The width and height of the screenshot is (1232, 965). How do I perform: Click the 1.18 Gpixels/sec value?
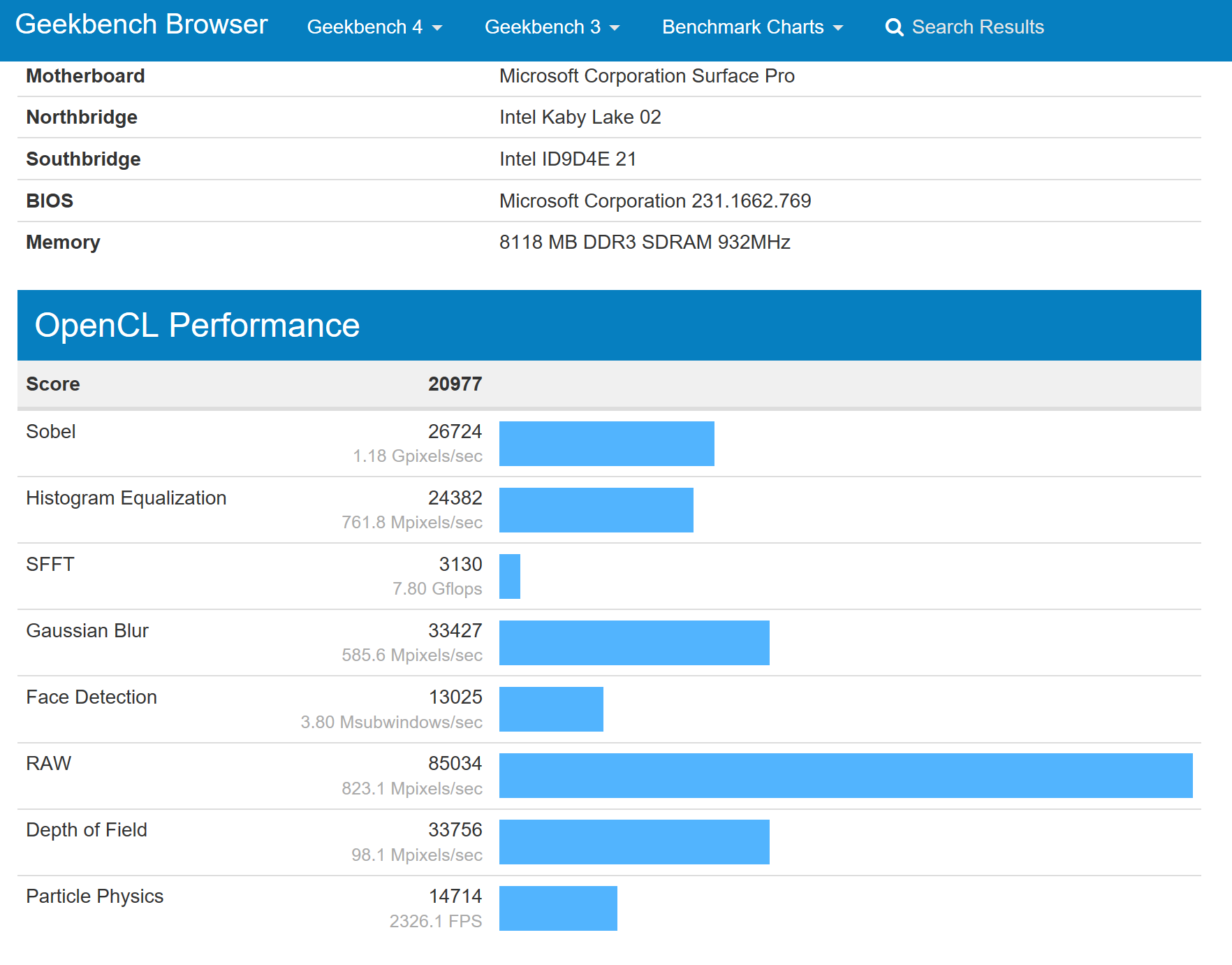(x=418, y=456)
